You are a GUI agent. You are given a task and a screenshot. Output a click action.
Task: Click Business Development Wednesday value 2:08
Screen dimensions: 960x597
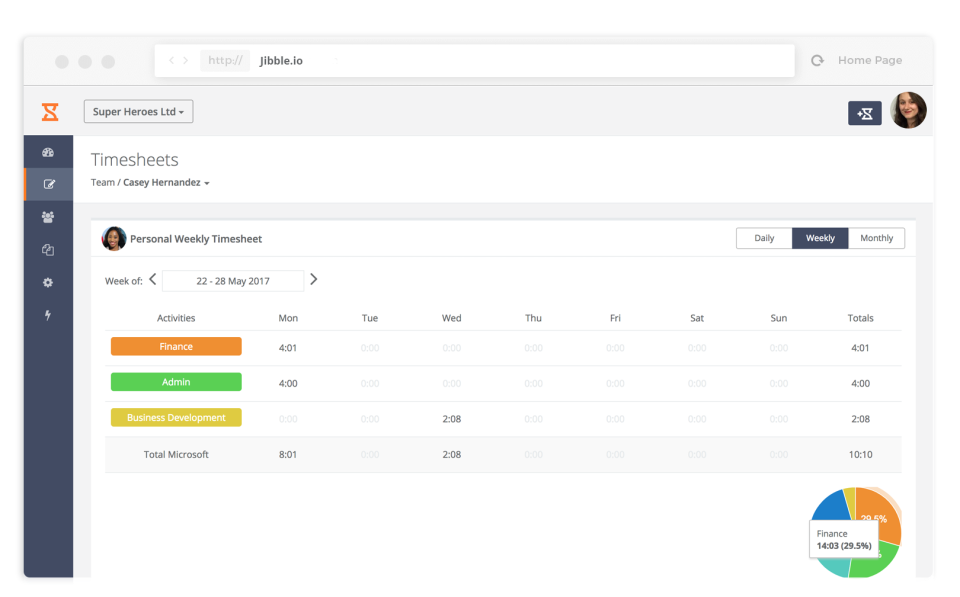pyautogui.click(x=451, y=419)
